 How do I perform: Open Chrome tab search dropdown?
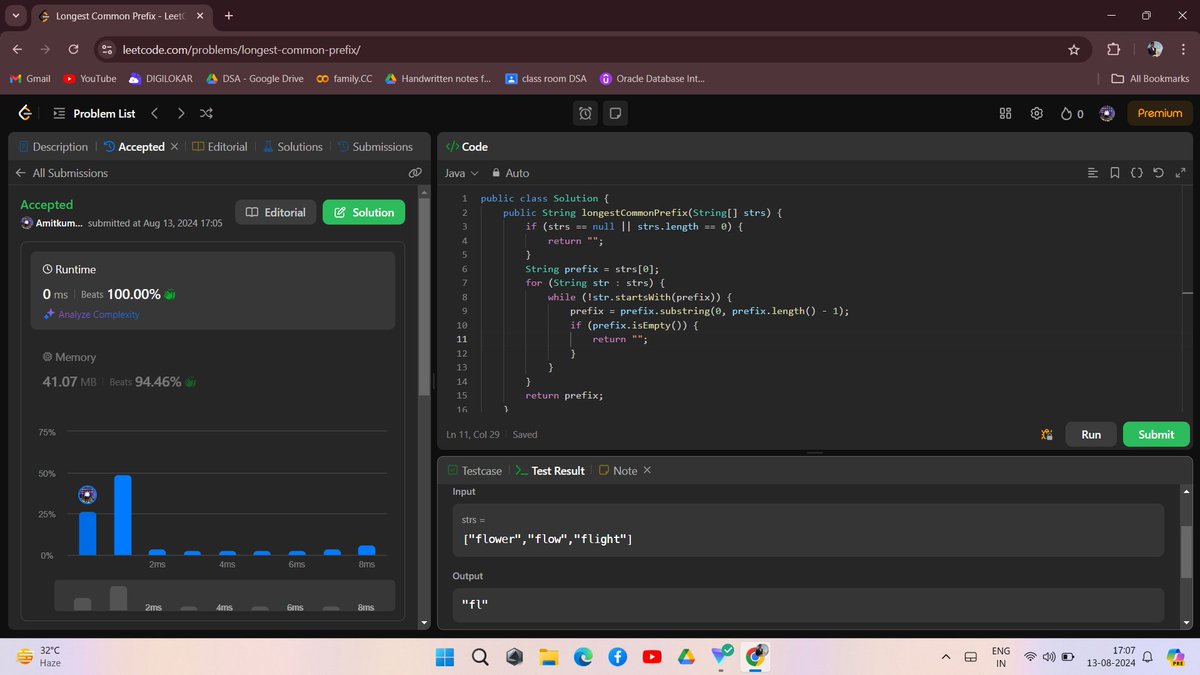(17, 16)
